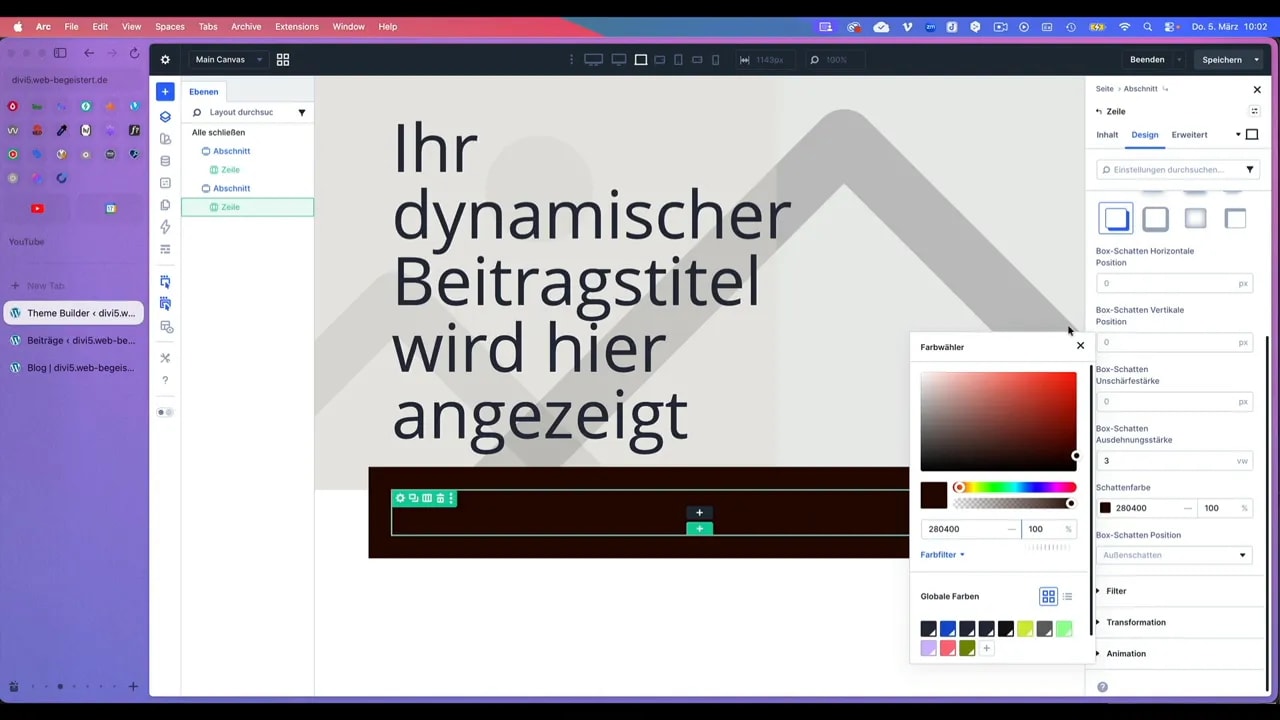Switch to the Erweitert tab
Viewport: 1280px width, 720px height.
pos(1189,134)
